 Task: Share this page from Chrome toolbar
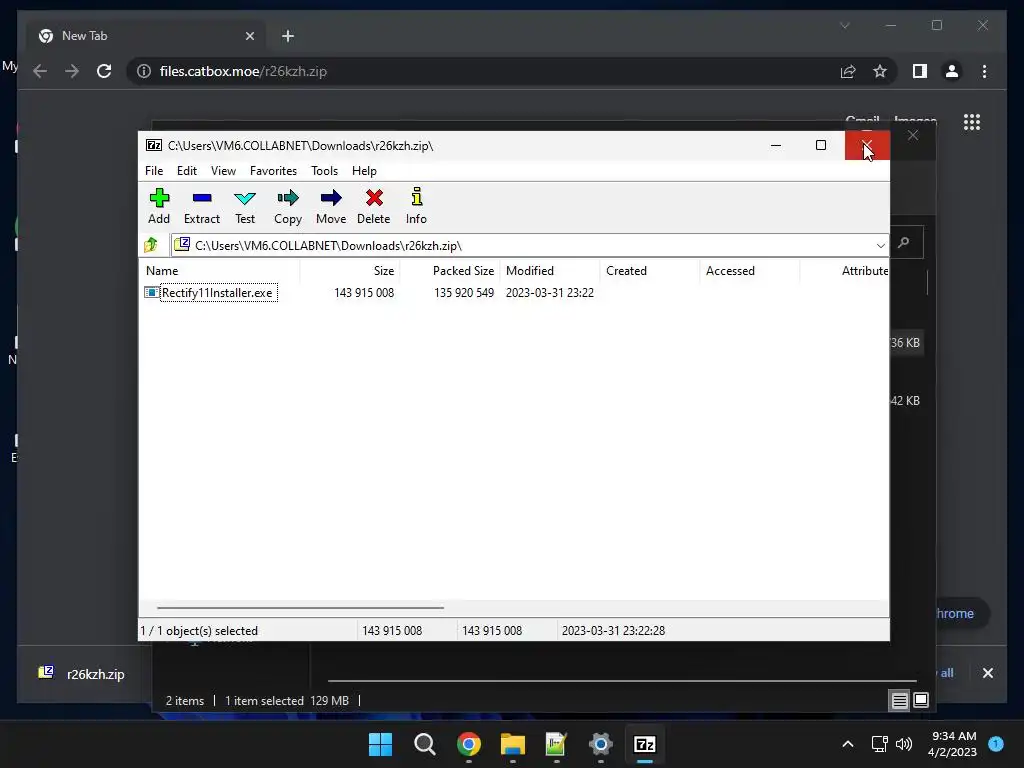pos(848,71)
